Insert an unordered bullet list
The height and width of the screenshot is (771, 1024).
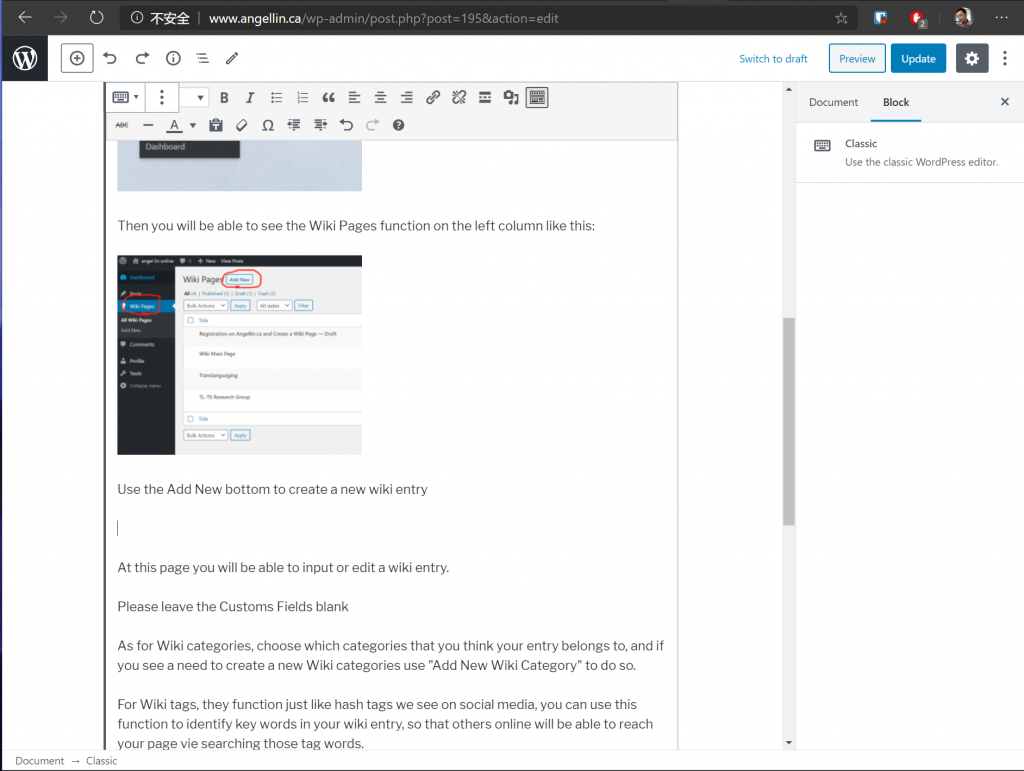click(x=276, y=97)
